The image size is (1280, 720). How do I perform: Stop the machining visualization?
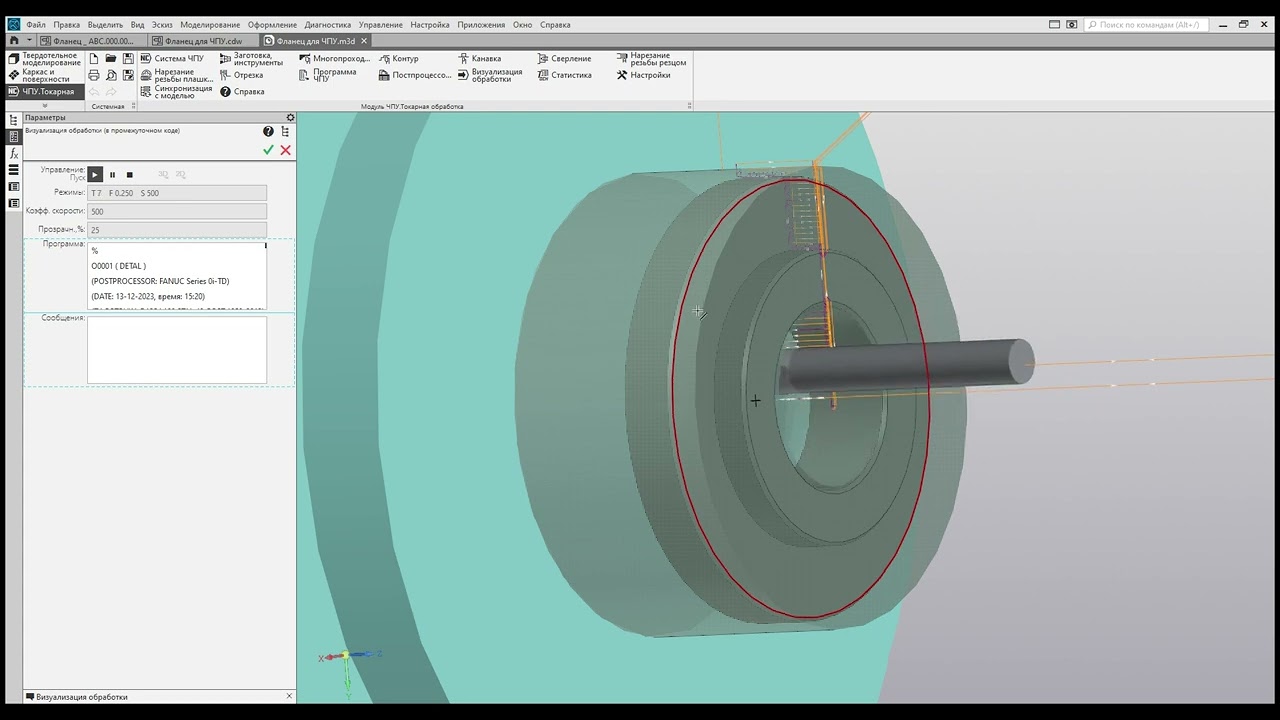(x=129, y=174)
